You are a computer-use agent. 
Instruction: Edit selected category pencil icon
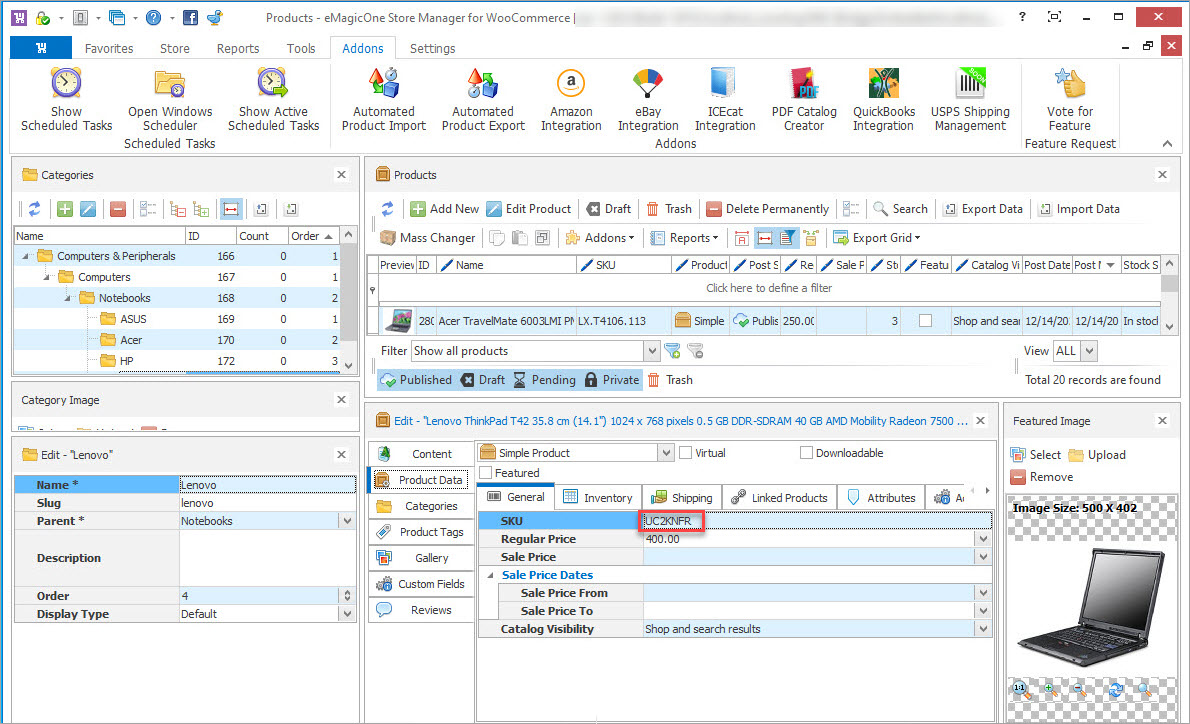point(88,209)
